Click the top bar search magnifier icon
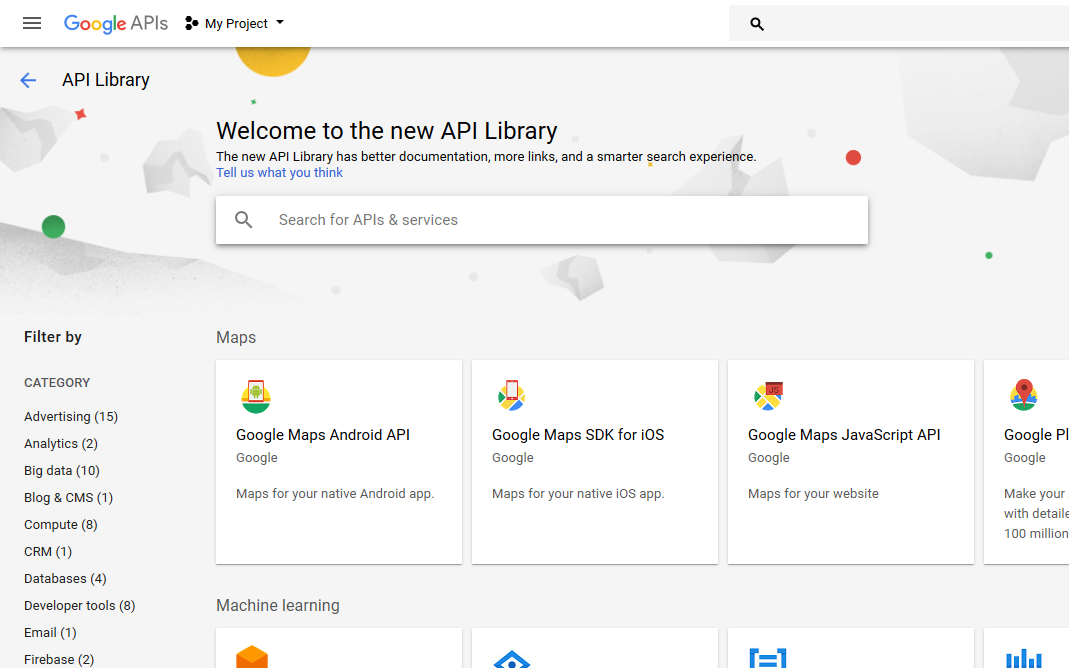The height and width of the screenshot is (668, 1069). point(757,24)
